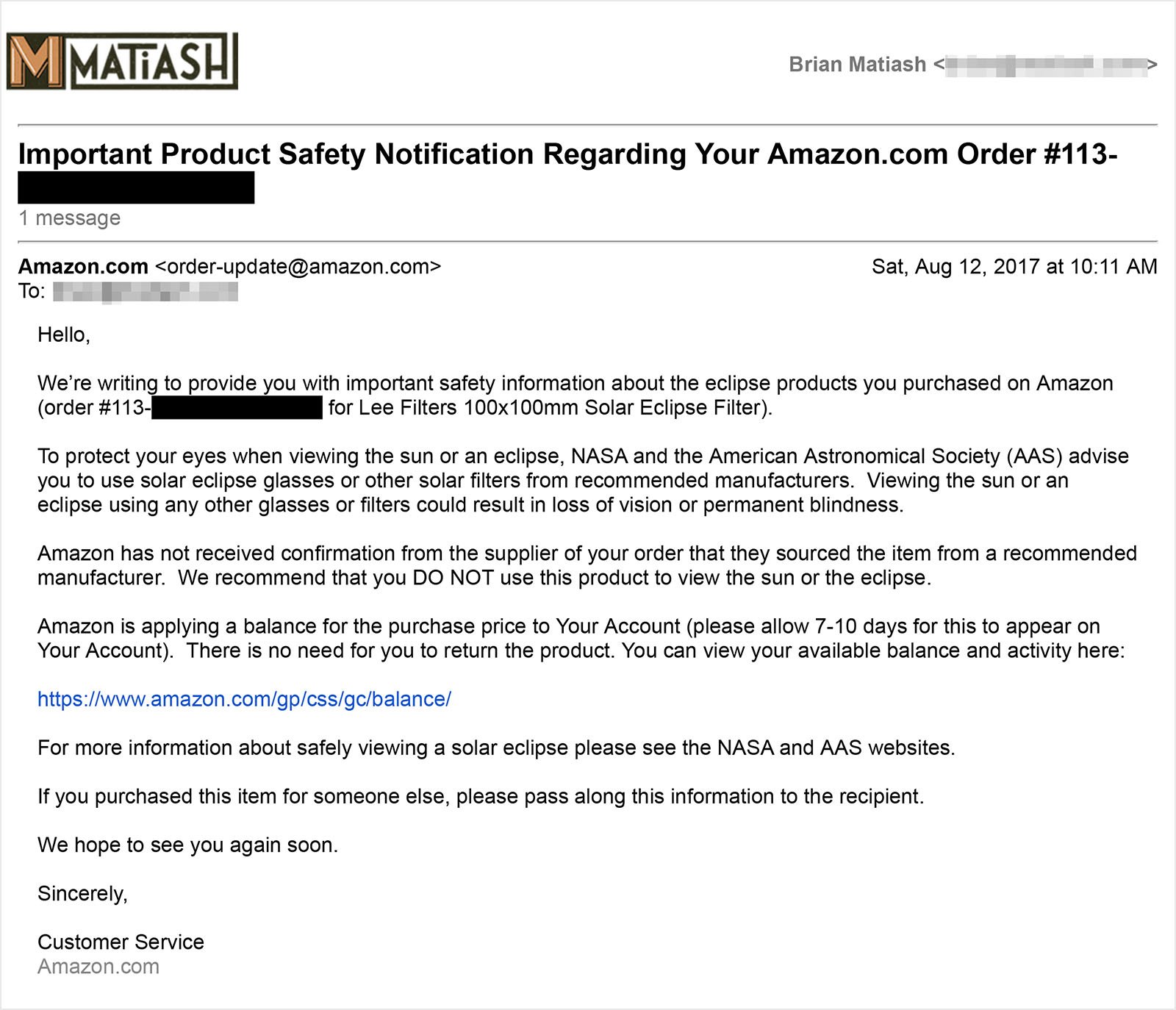
Task: Click the Important Product Safety Notification subject
Action: (x=567, y=154)
